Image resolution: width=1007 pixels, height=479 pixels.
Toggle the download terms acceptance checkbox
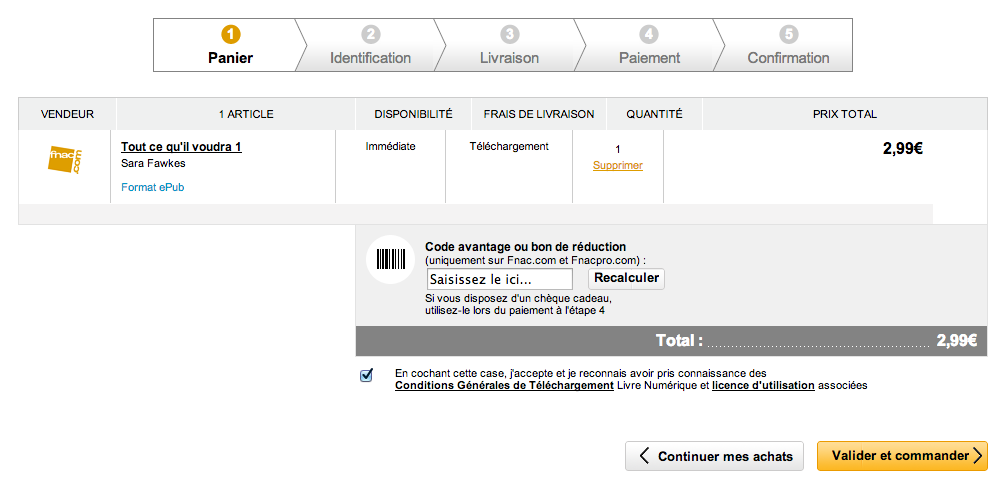[367, 375]
